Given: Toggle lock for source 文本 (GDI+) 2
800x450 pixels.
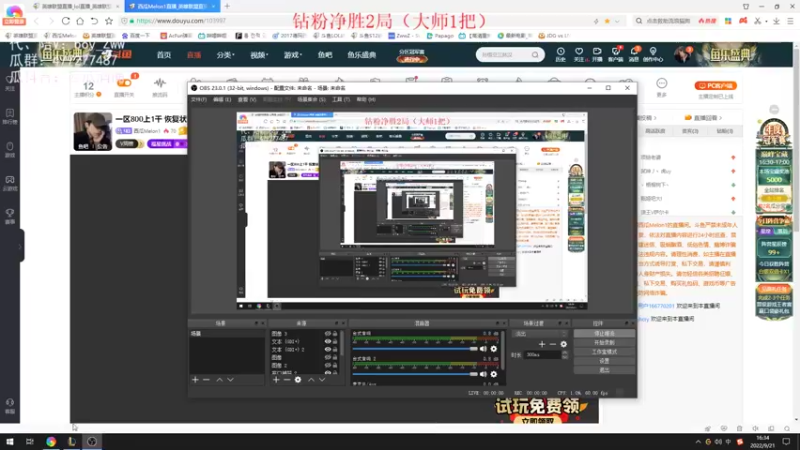Looking at the screenshot, I should click(x=335, y=349).
